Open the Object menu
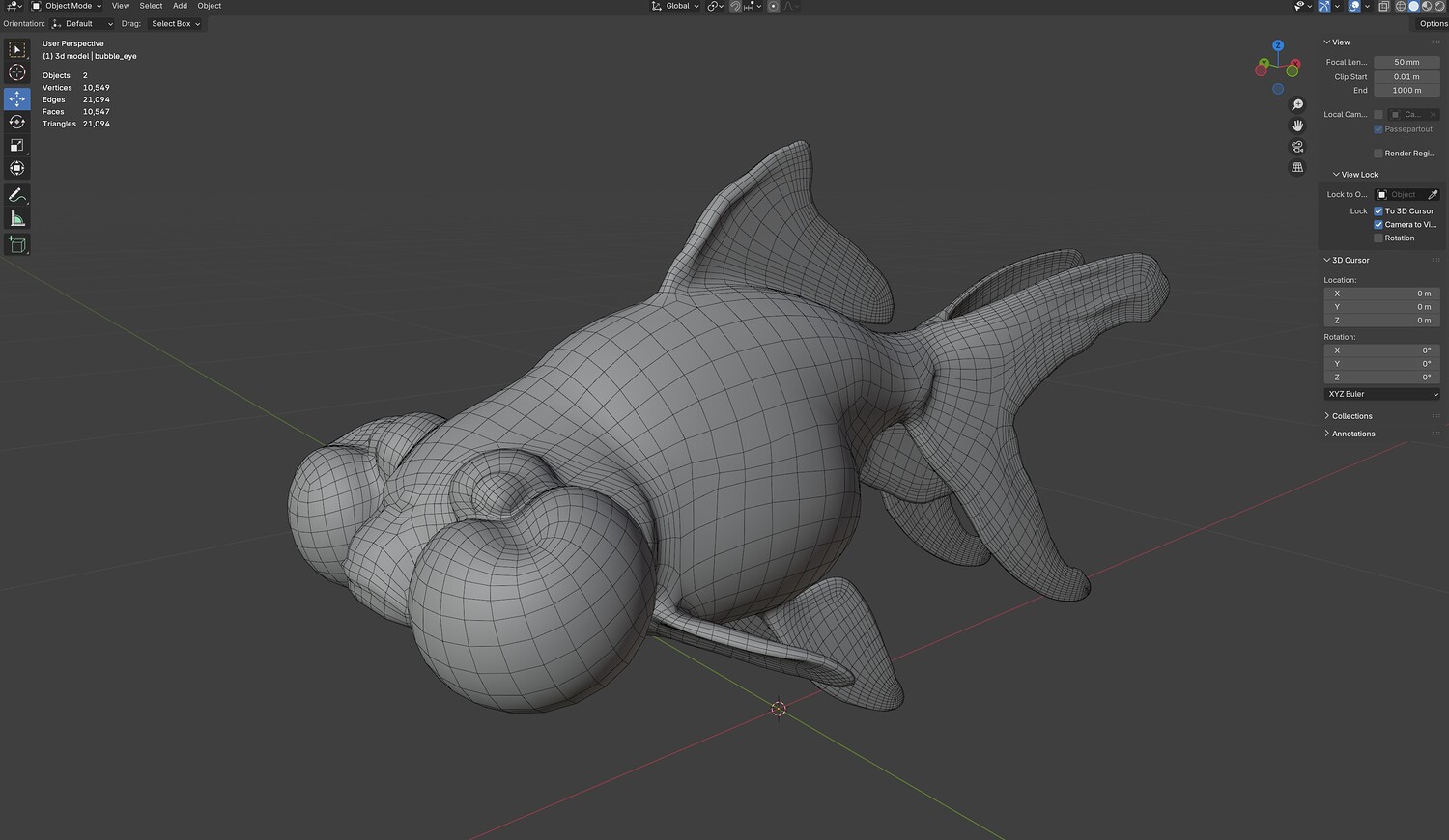 click(x=210, y=6)
